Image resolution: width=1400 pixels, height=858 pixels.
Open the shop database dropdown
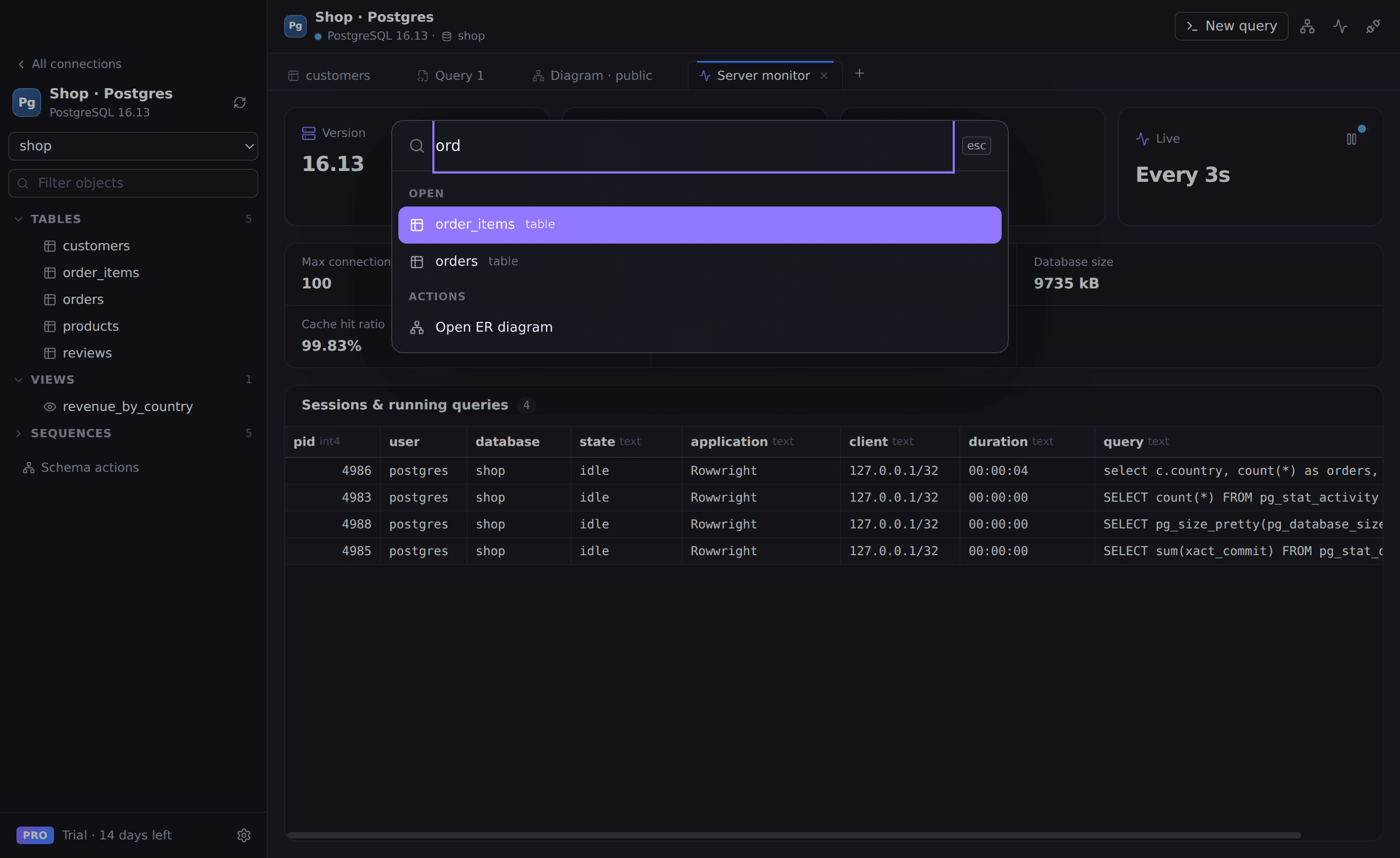[x=133, y=146]
